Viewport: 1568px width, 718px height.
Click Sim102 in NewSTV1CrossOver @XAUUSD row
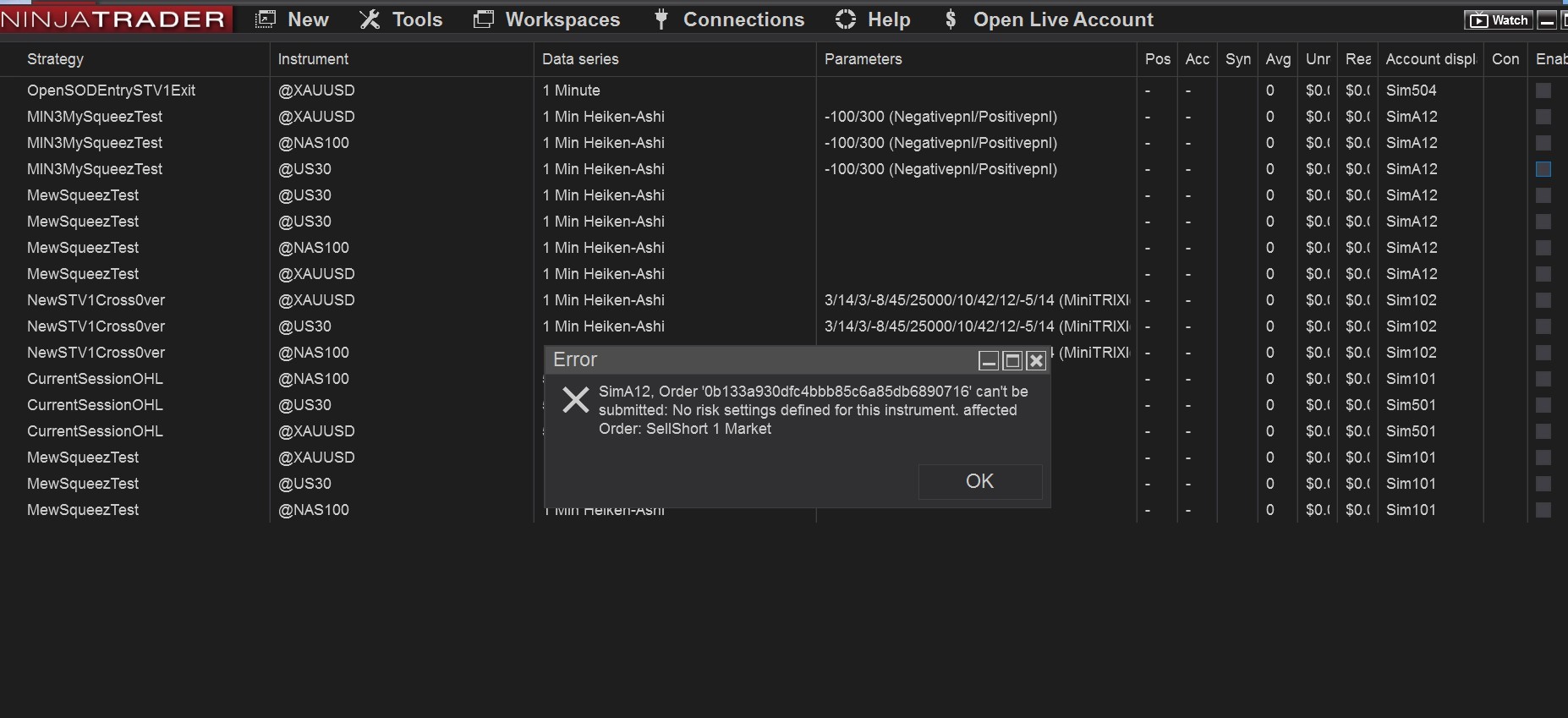pos(1412,300)
